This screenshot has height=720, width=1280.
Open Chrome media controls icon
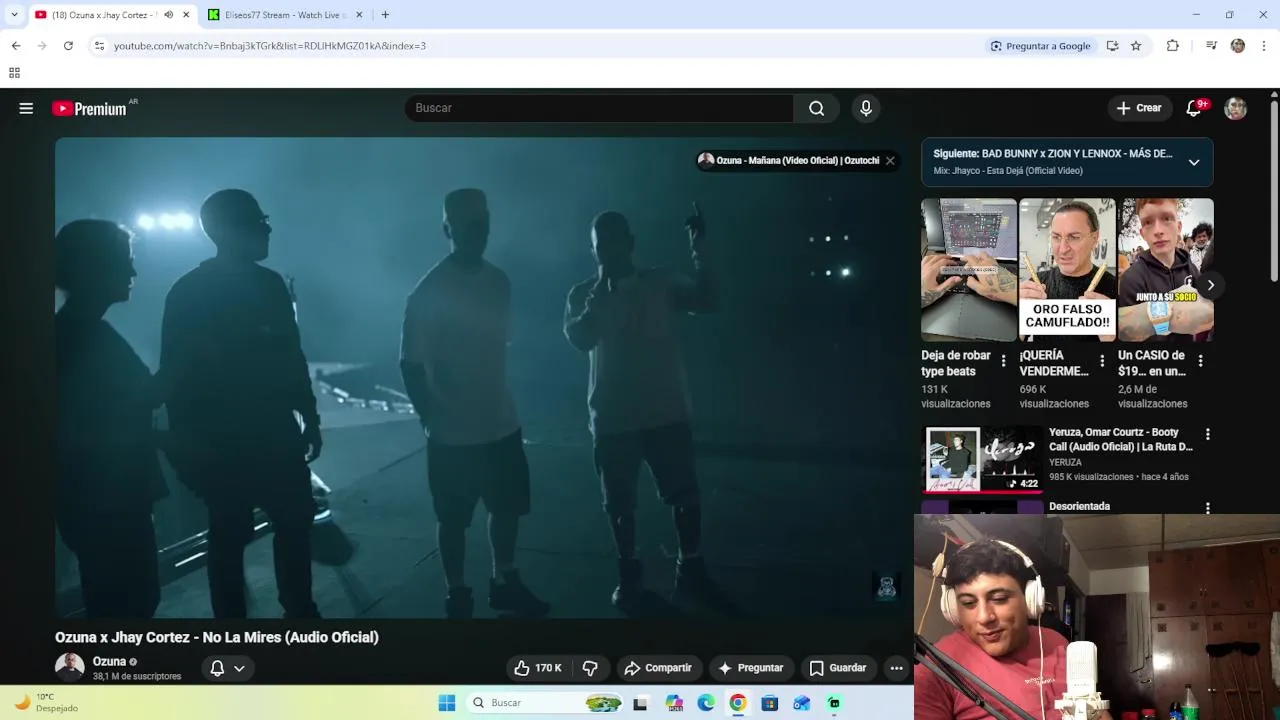coord(1211,46)
